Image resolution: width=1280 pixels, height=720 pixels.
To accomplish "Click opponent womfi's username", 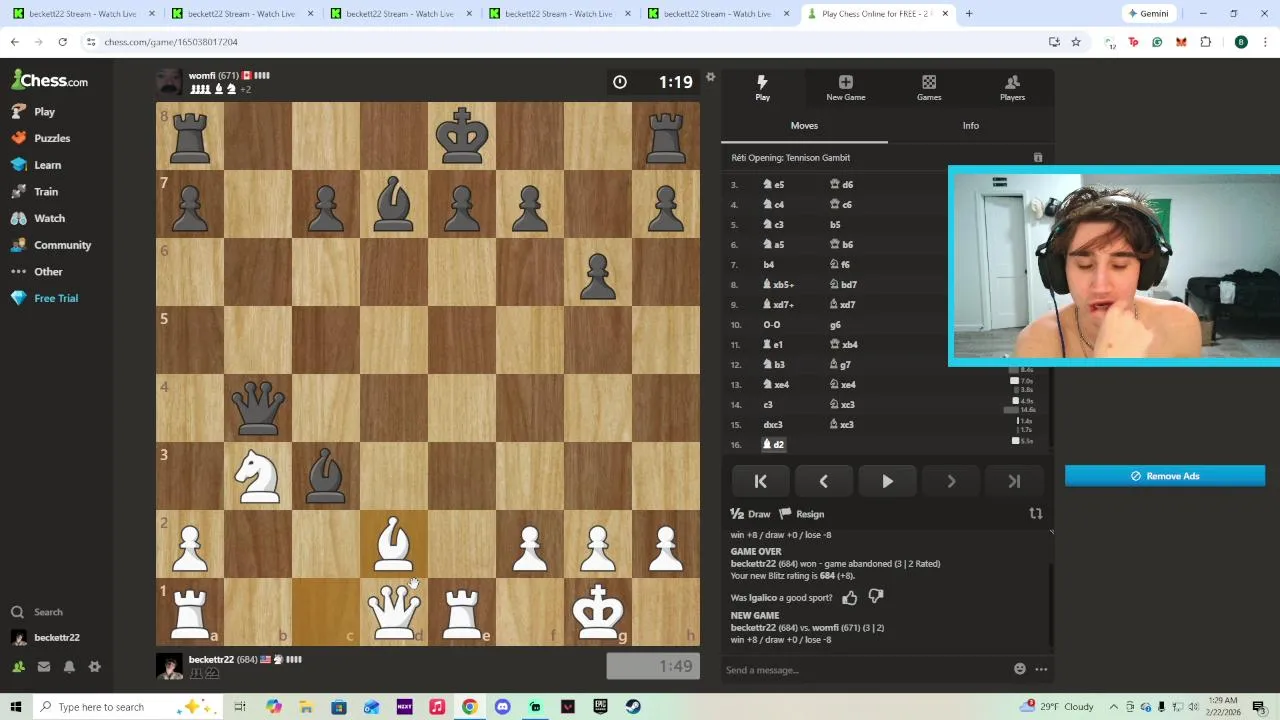I will click(201, 76).
